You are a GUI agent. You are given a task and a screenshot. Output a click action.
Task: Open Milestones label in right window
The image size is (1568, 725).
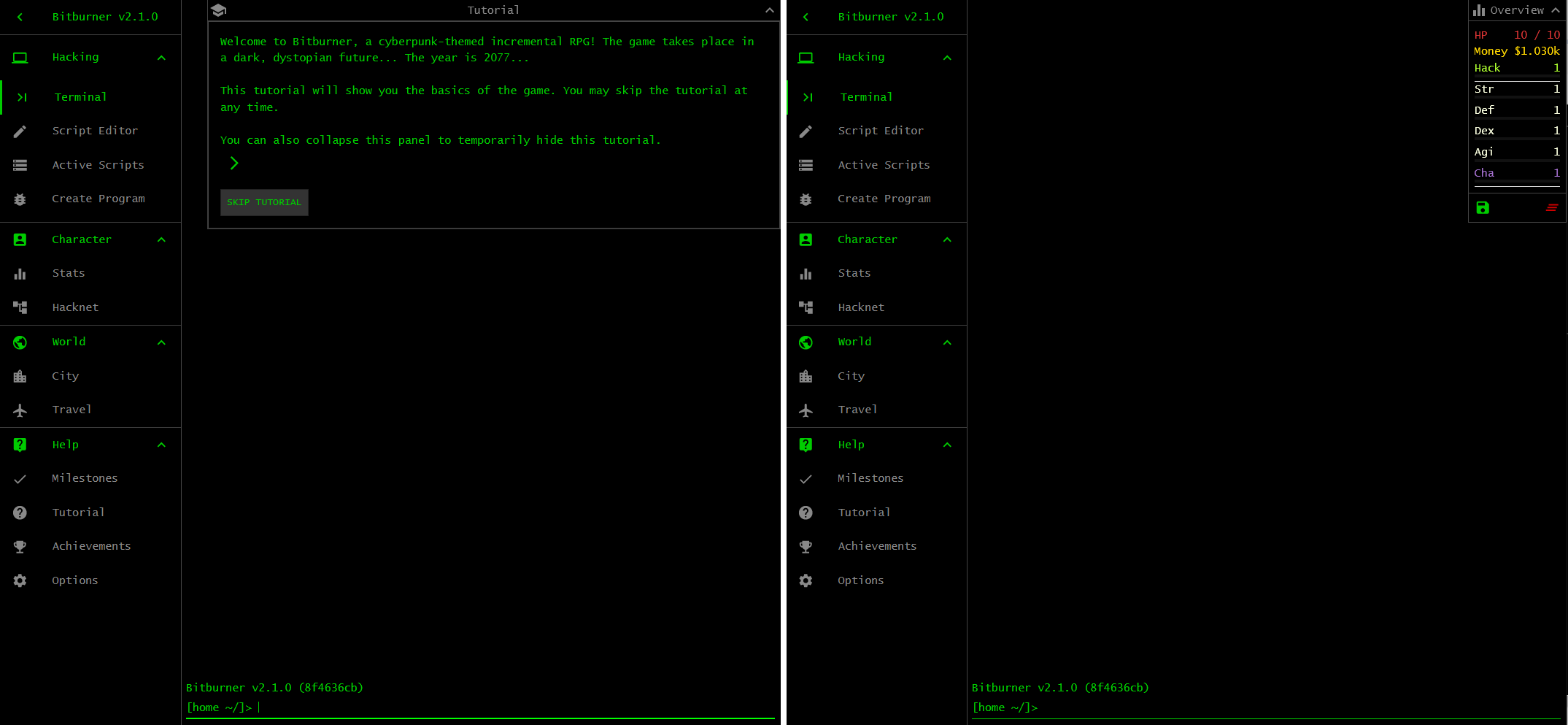tap(870, 478)
